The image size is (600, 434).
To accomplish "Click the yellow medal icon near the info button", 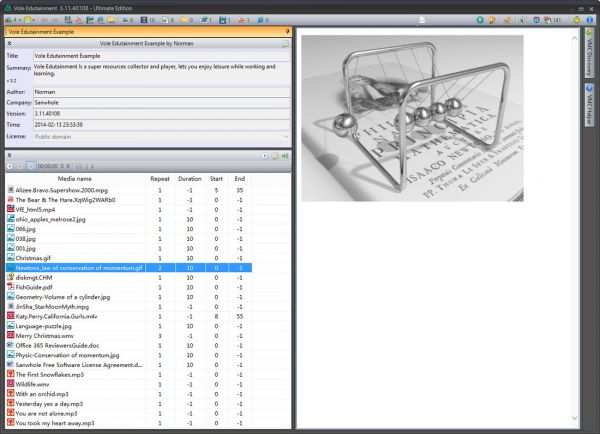I will pyautogui.click(x=576, y=20).
